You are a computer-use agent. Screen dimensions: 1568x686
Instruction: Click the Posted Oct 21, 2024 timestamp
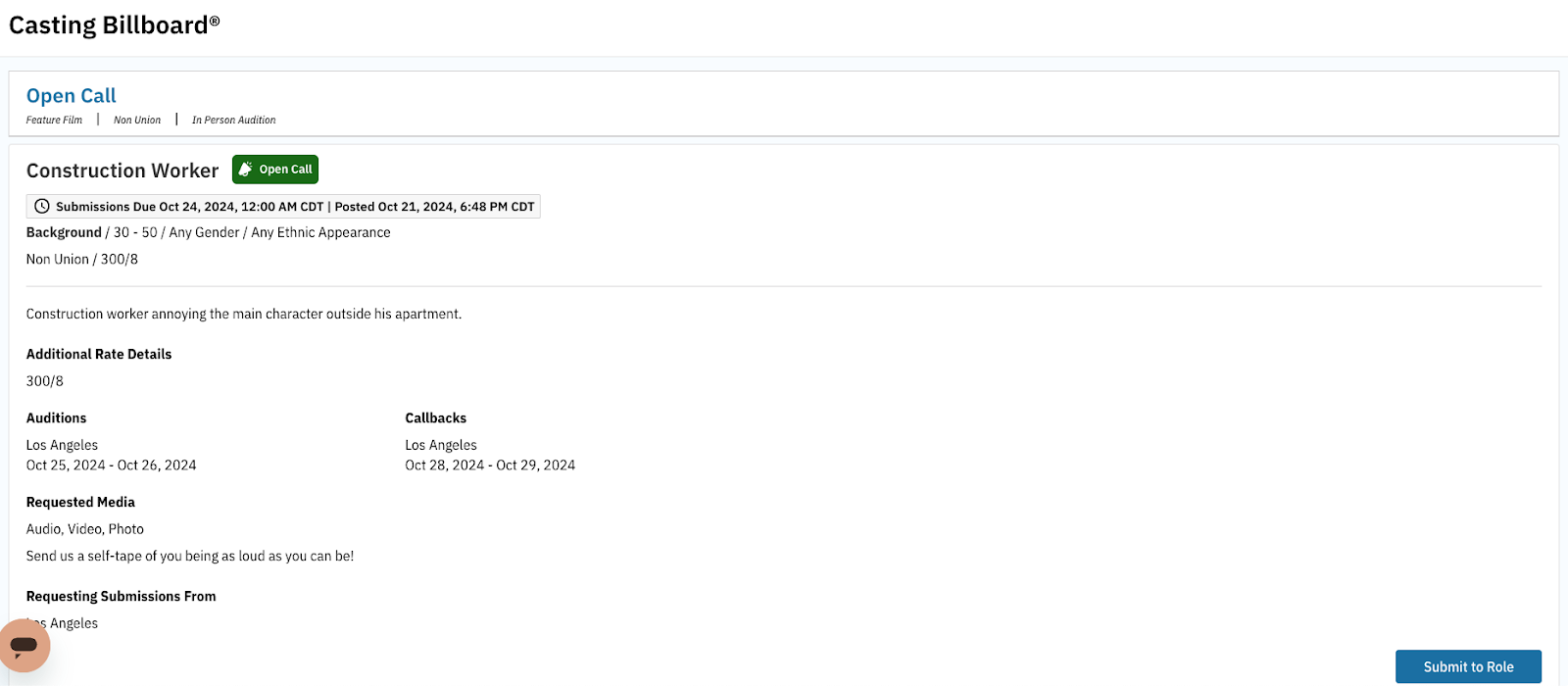[x=434, y=207]
